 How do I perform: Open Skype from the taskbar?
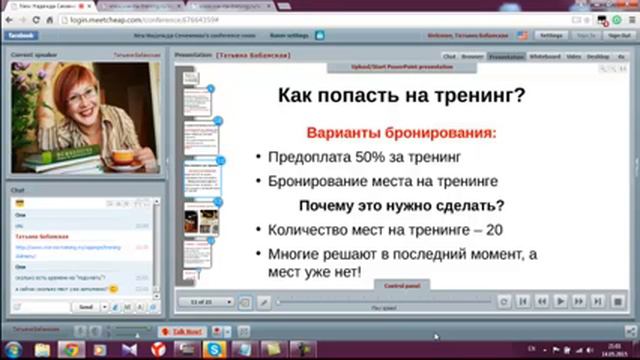(x=215, y=350)
